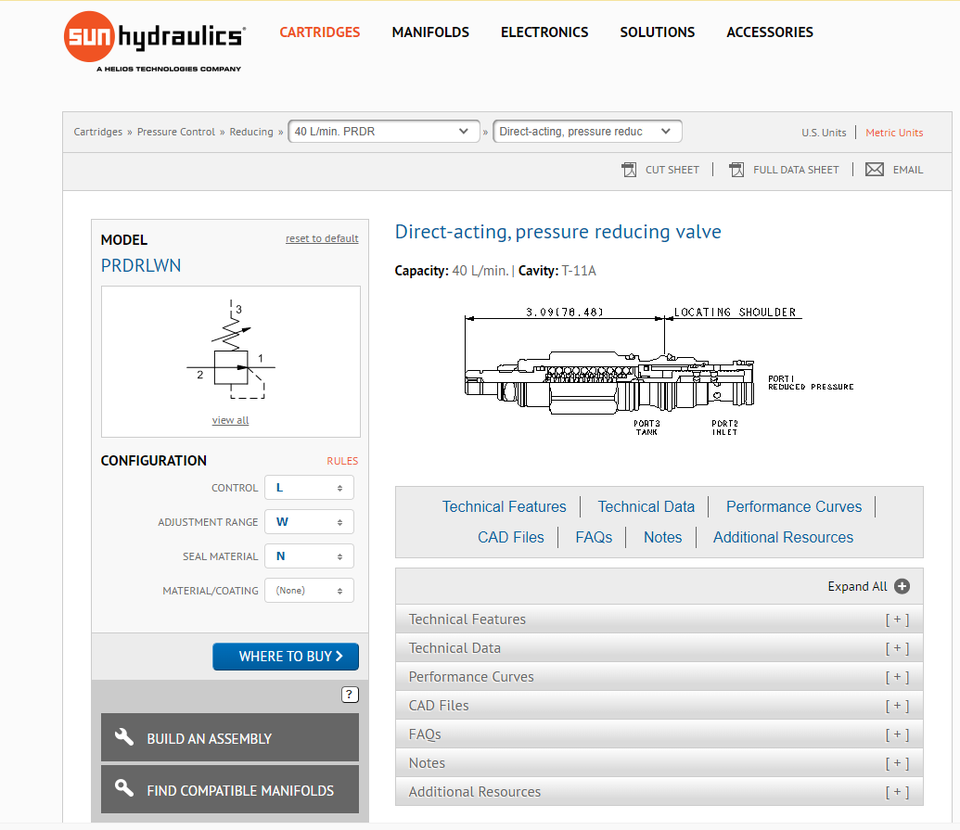960x830 pixels.
Task: Go to Cartridges breadcrumb
Action: (98, 132)
